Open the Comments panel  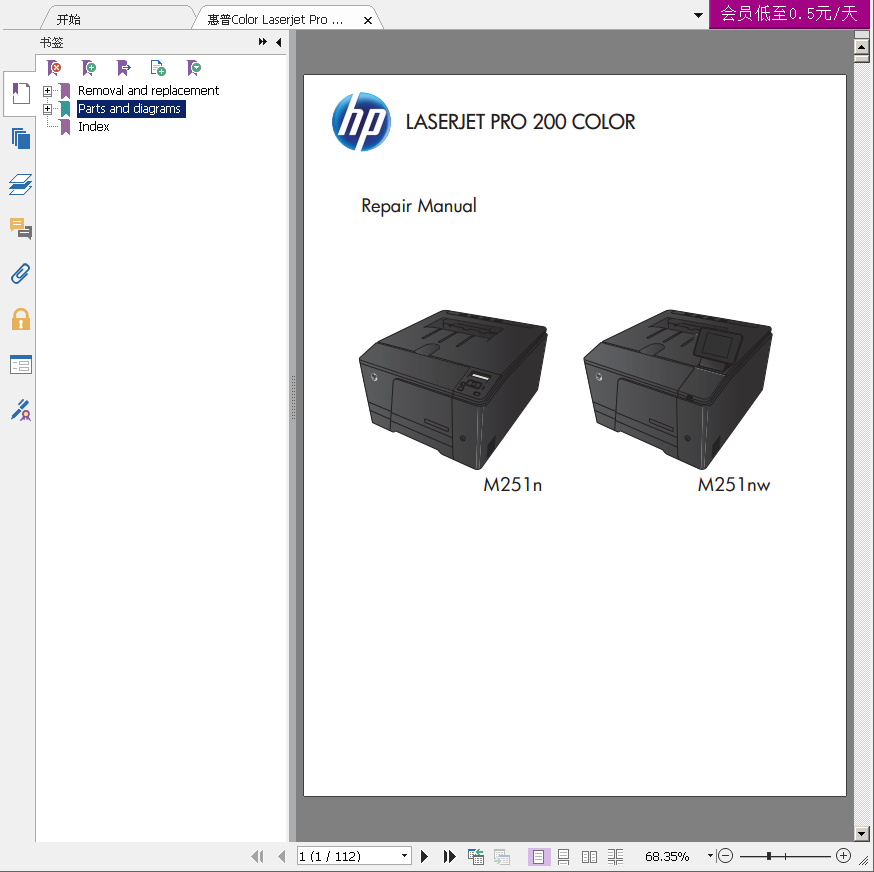pos(21,229)
